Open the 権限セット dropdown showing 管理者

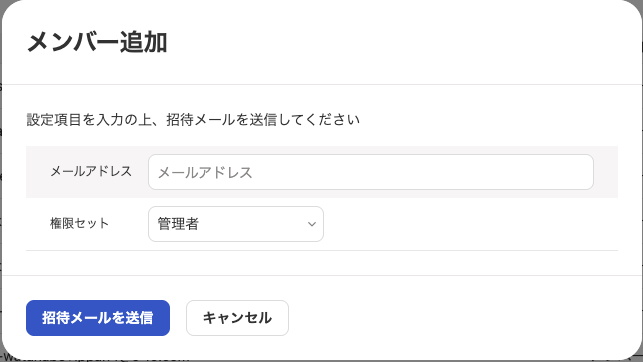point(236,224)
